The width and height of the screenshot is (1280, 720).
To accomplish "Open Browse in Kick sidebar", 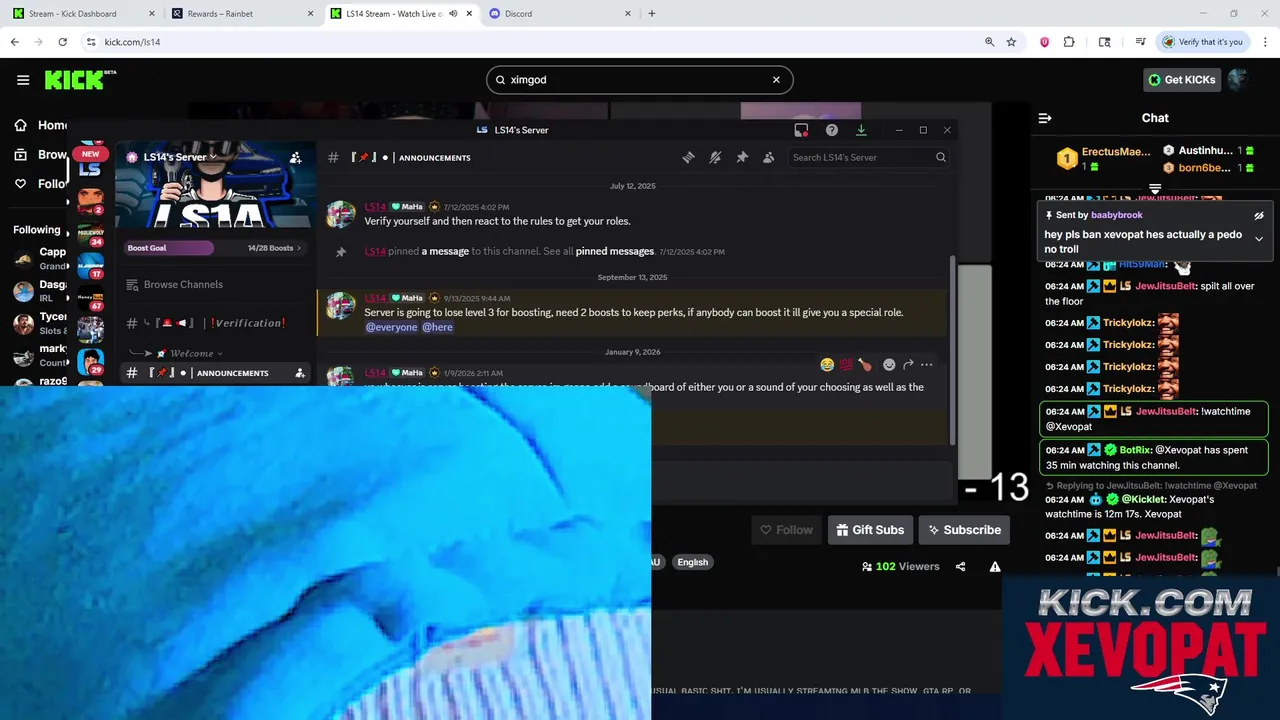I will (x=41, y=155).
